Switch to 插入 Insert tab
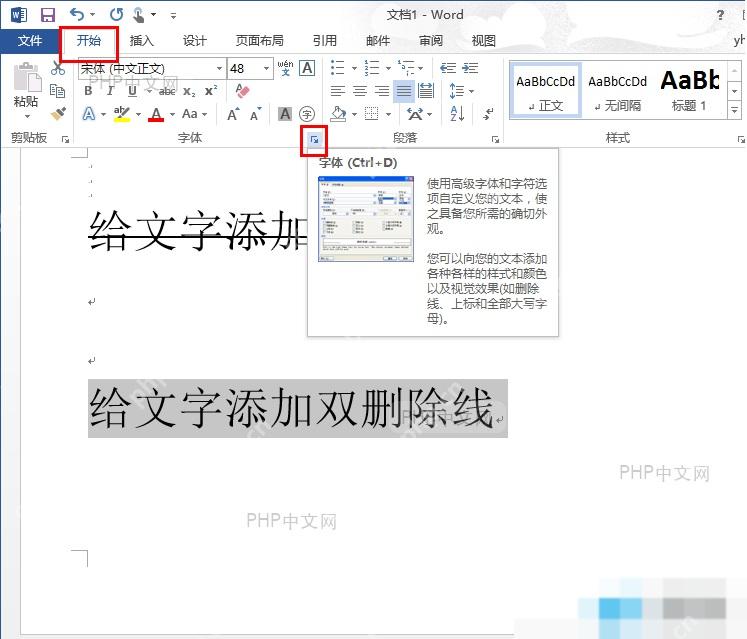Image resolution: width=747 pixels, height=639 pixels. pyautogui.click(x=141, y=41)
